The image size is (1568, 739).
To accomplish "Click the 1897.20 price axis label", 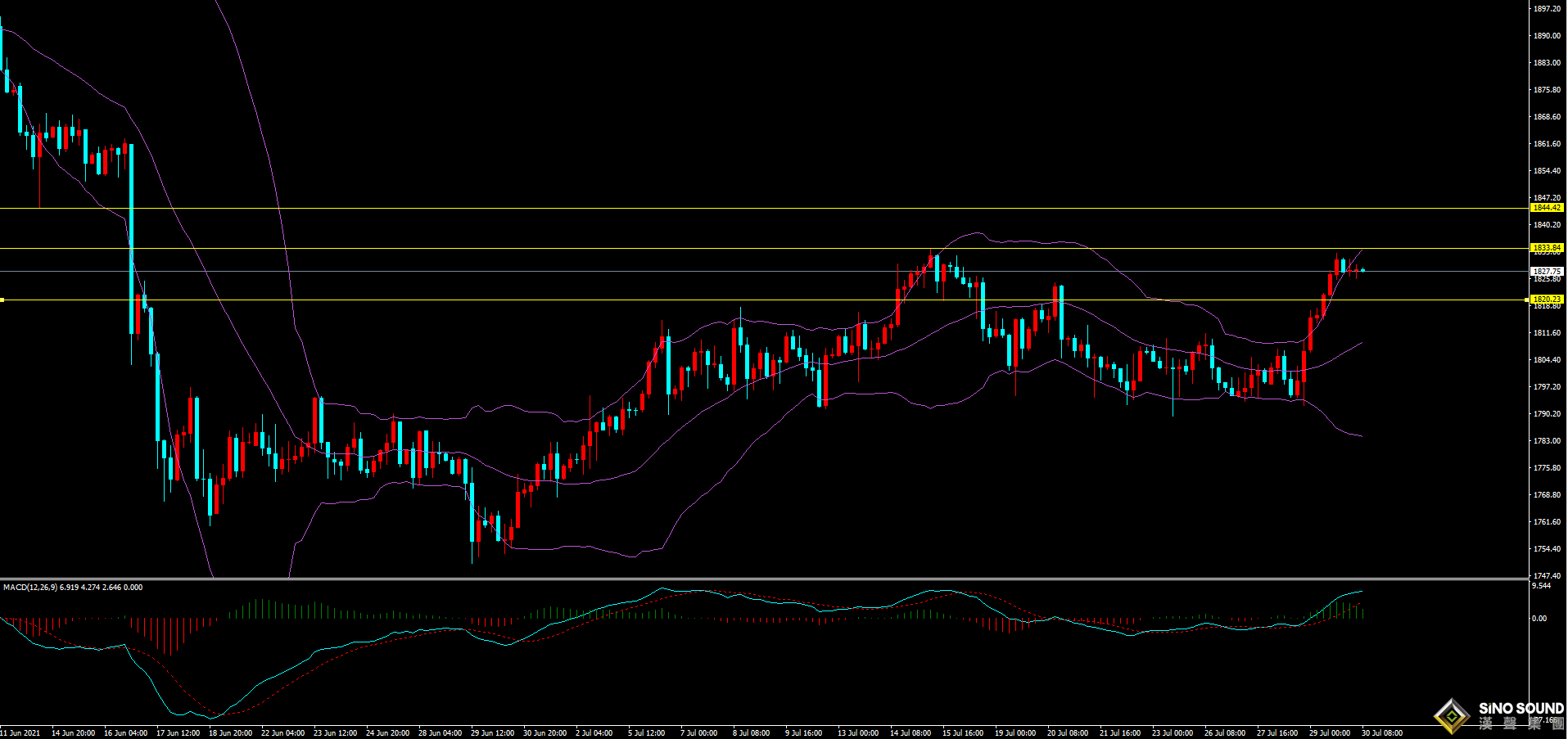I will (1547, 9).
